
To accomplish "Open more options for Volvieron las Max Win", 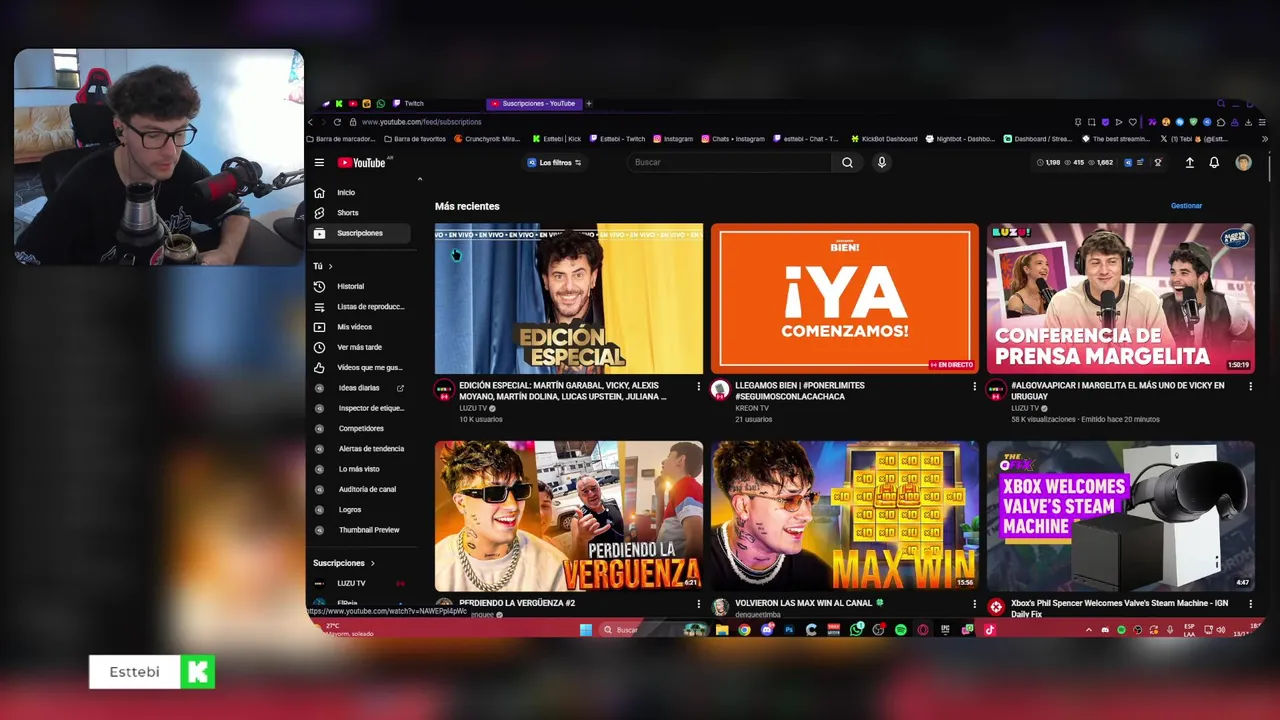I will [974, 604].
